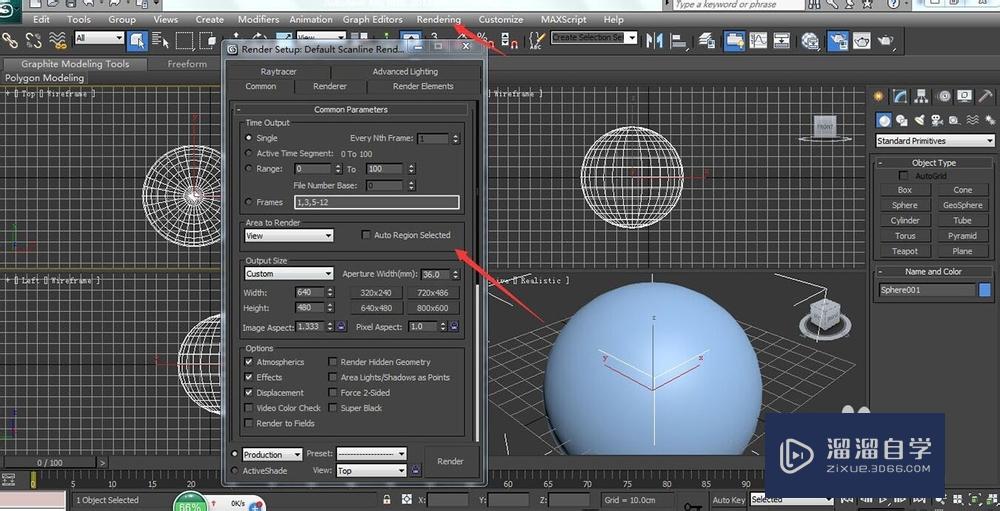Enable the Auto Region Selected checkbox
The height and width of the screenshot is (511, 1000).
pos(367,235)
